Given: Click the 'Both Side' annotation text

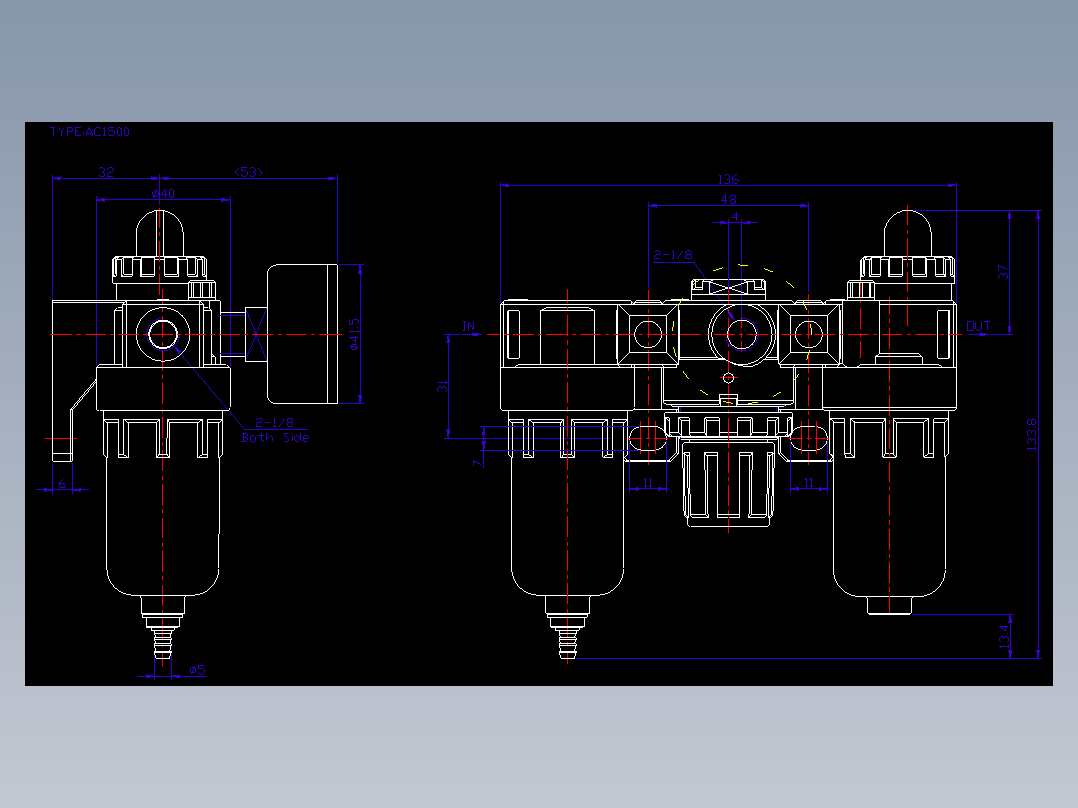Looking at the screenshot, I should pos(275,437).
